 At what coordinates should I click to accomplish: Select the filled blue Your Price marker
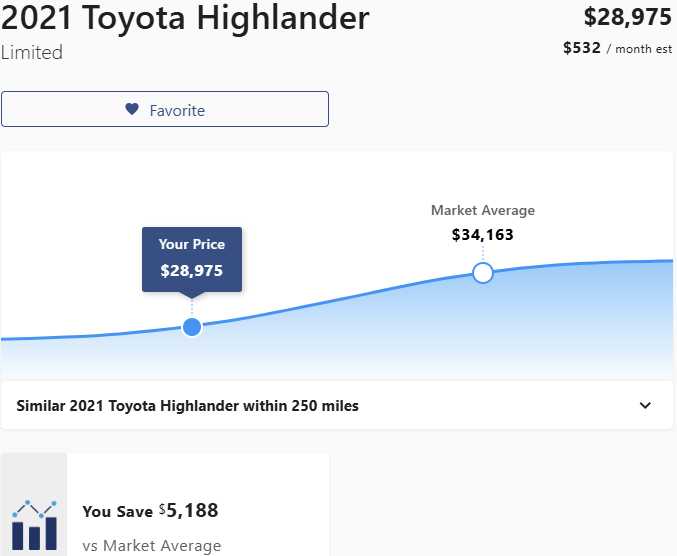(192, 327)
